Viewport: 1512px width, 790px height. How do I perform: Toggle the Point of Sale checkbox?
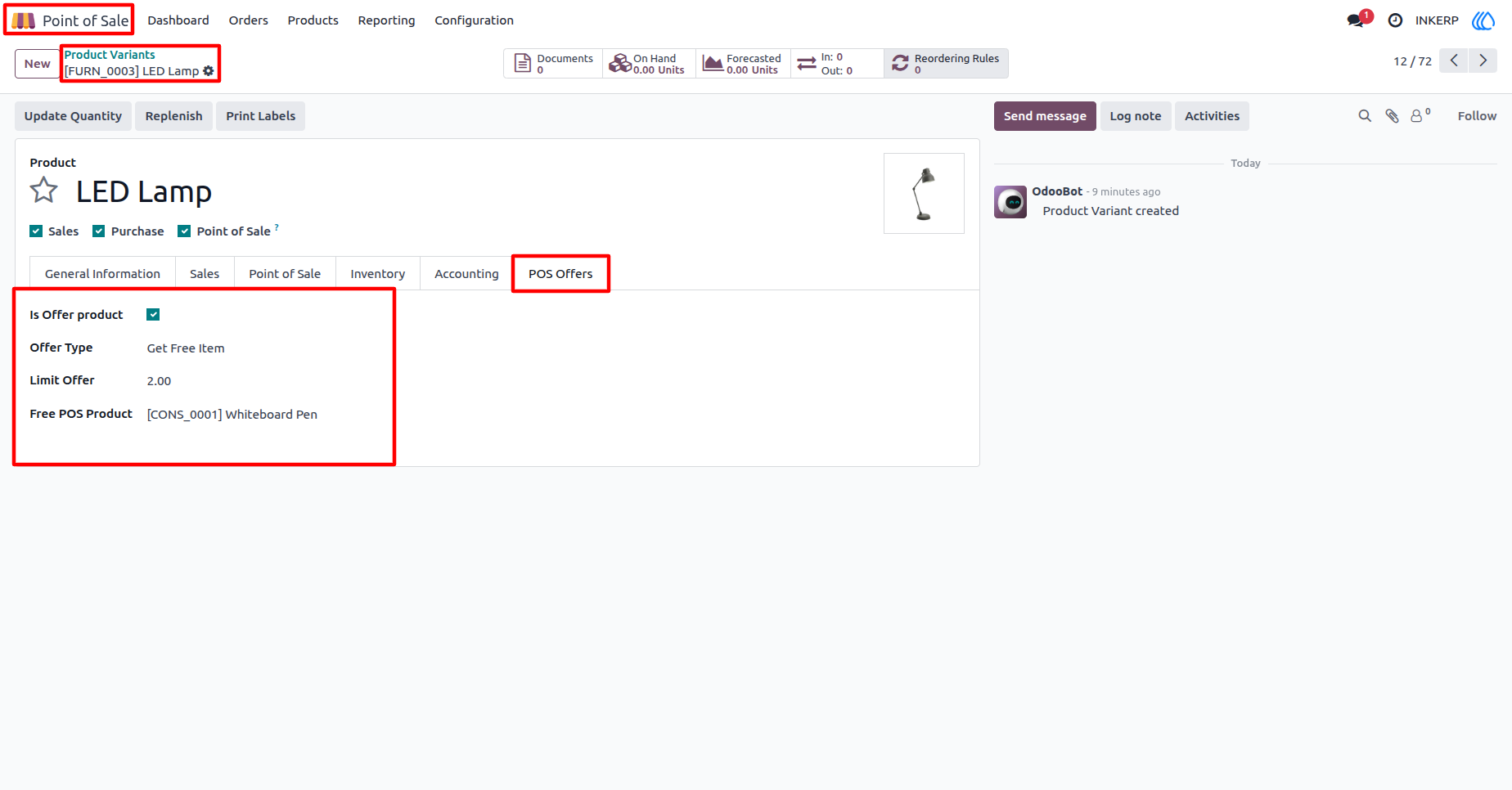184,231
